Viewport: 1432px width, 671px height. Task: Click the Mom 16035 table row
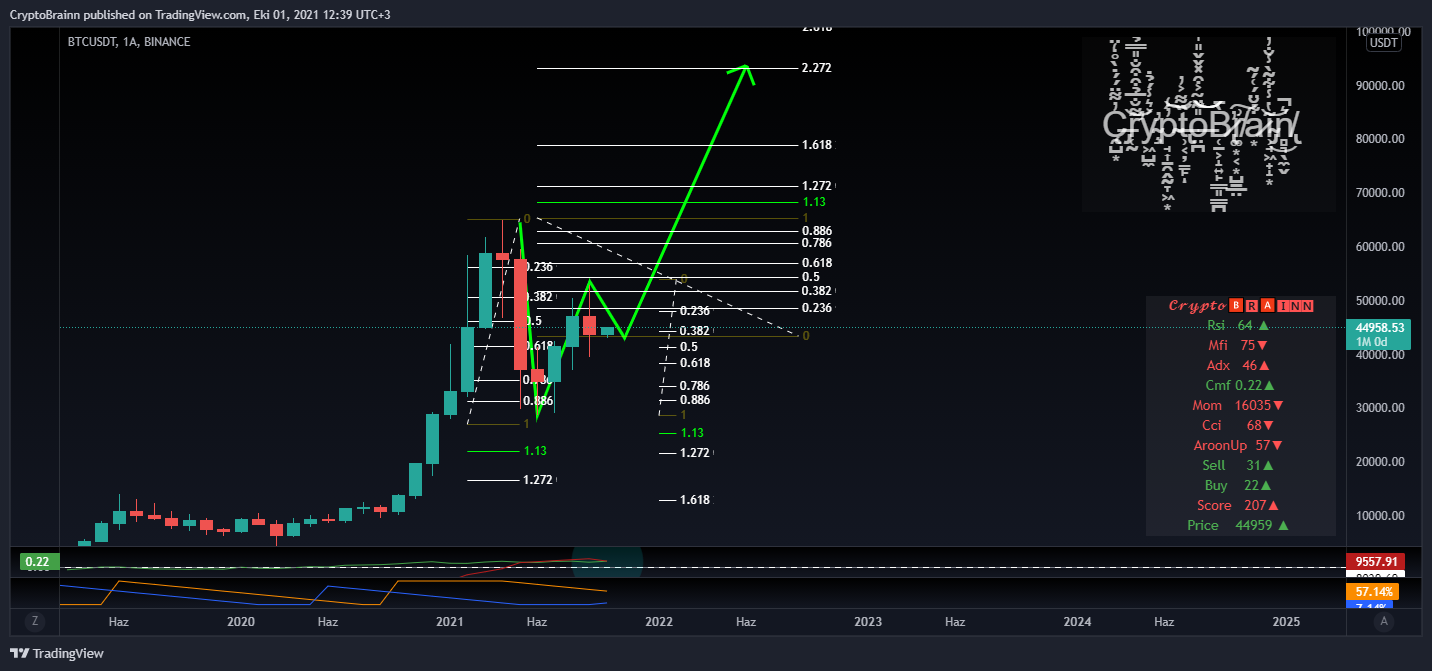1240,405
